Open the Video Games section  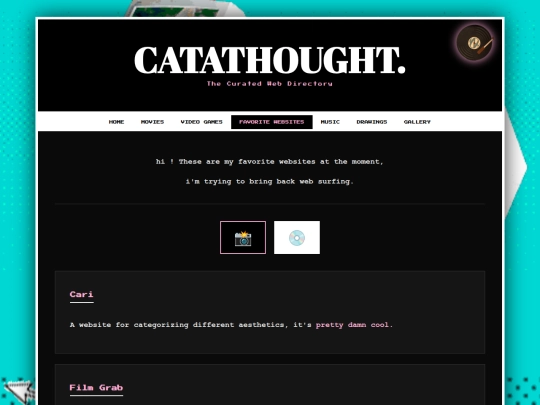tap(201, 122)
